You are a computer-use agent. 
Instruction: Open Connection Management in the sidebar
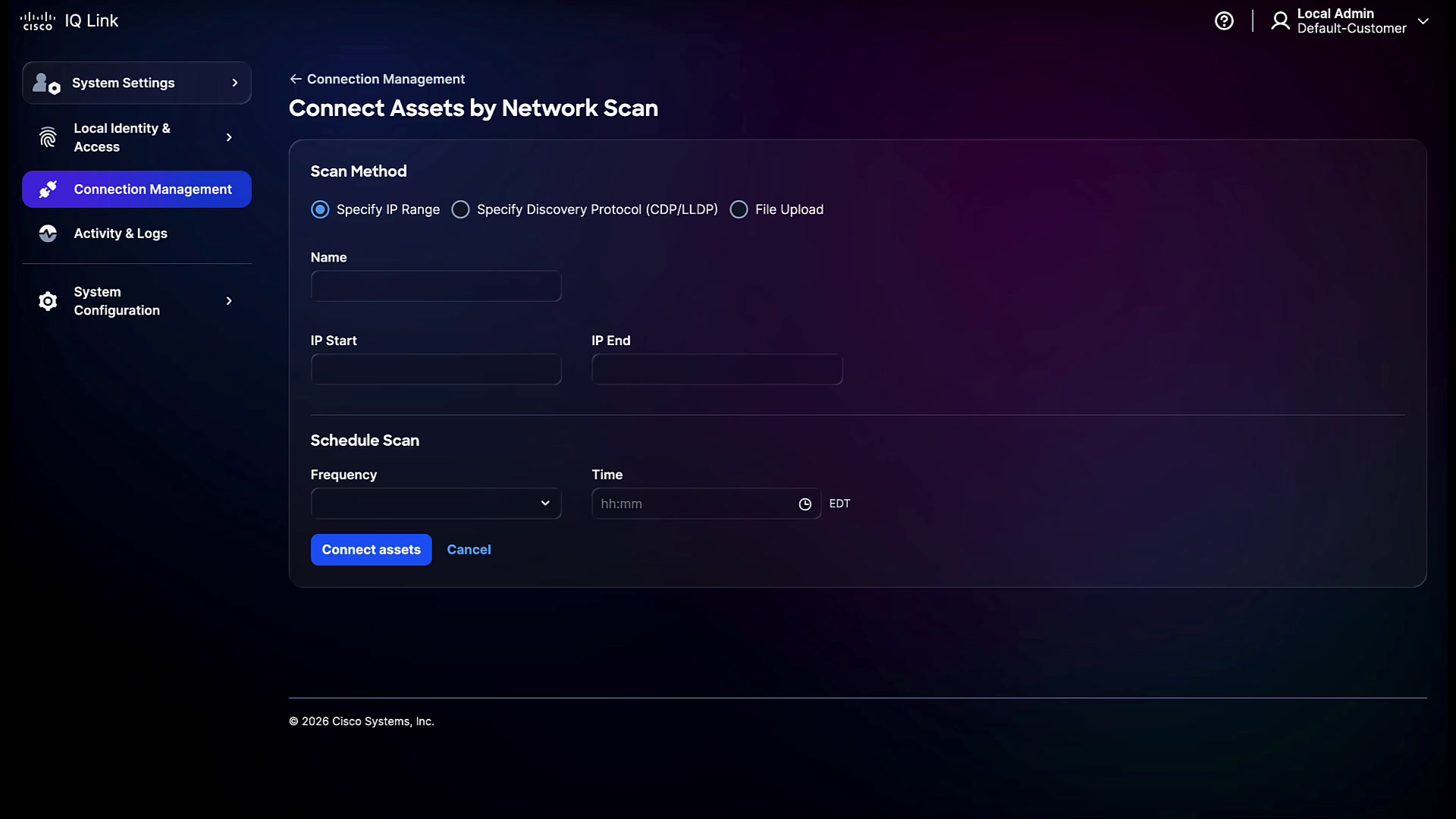point(136,190)
